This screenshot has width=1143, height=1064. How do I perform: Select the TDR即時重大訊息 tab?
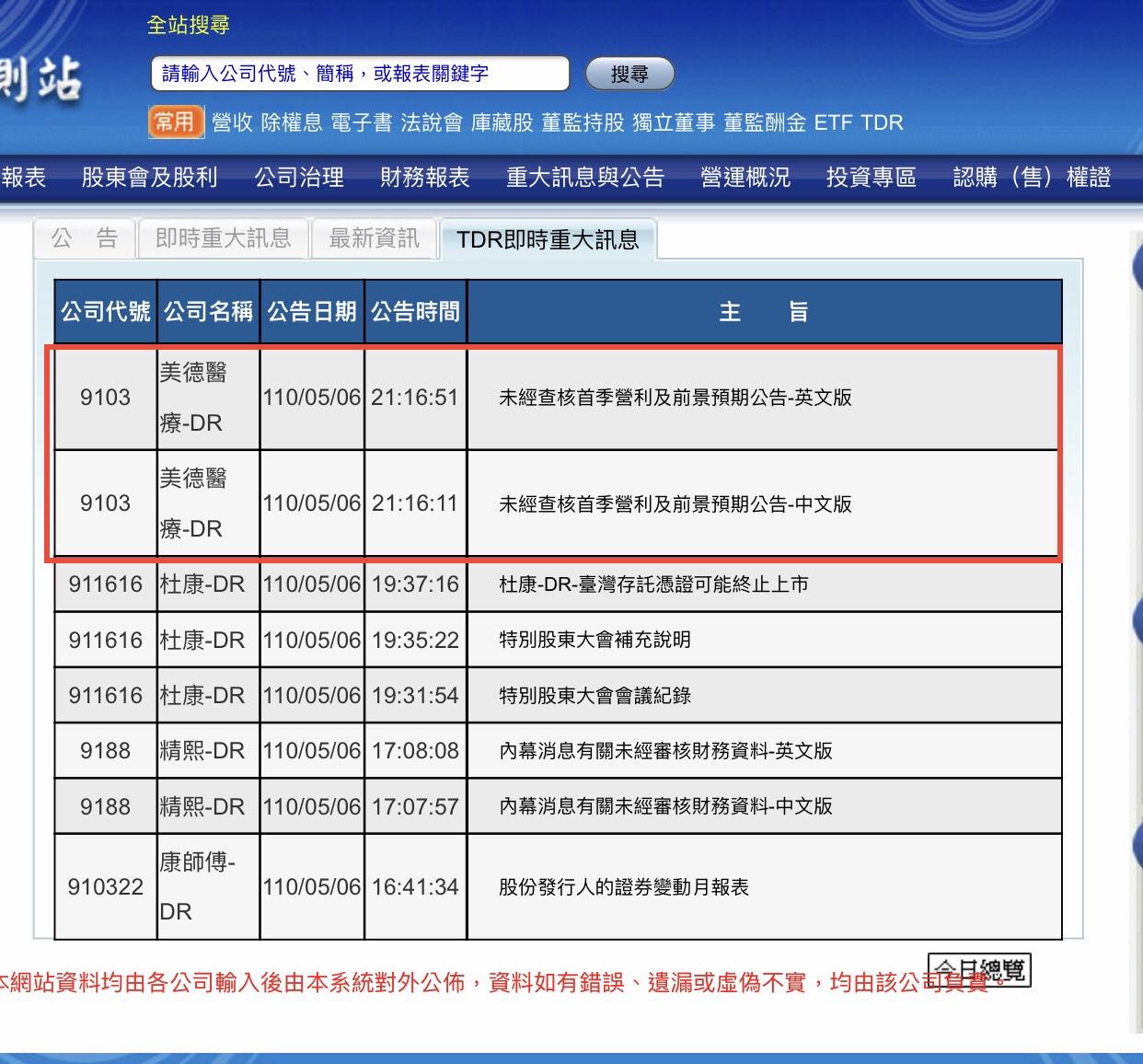548,240
